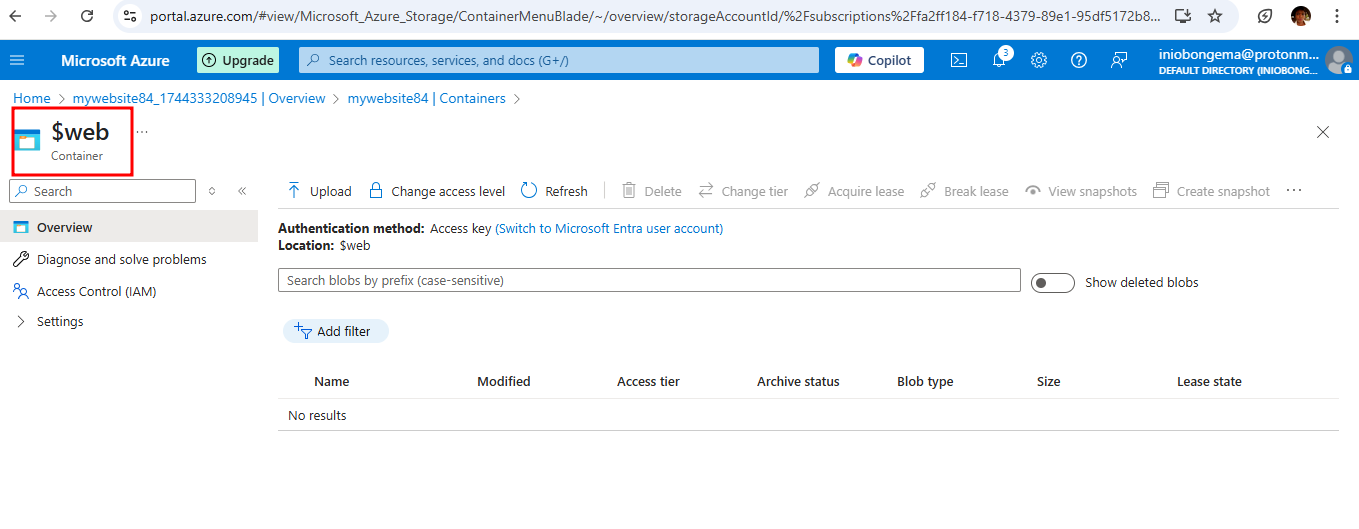Collapse the sidebar with double chevron
Screen dimensions: 1359x529
(x=242, y=191)
